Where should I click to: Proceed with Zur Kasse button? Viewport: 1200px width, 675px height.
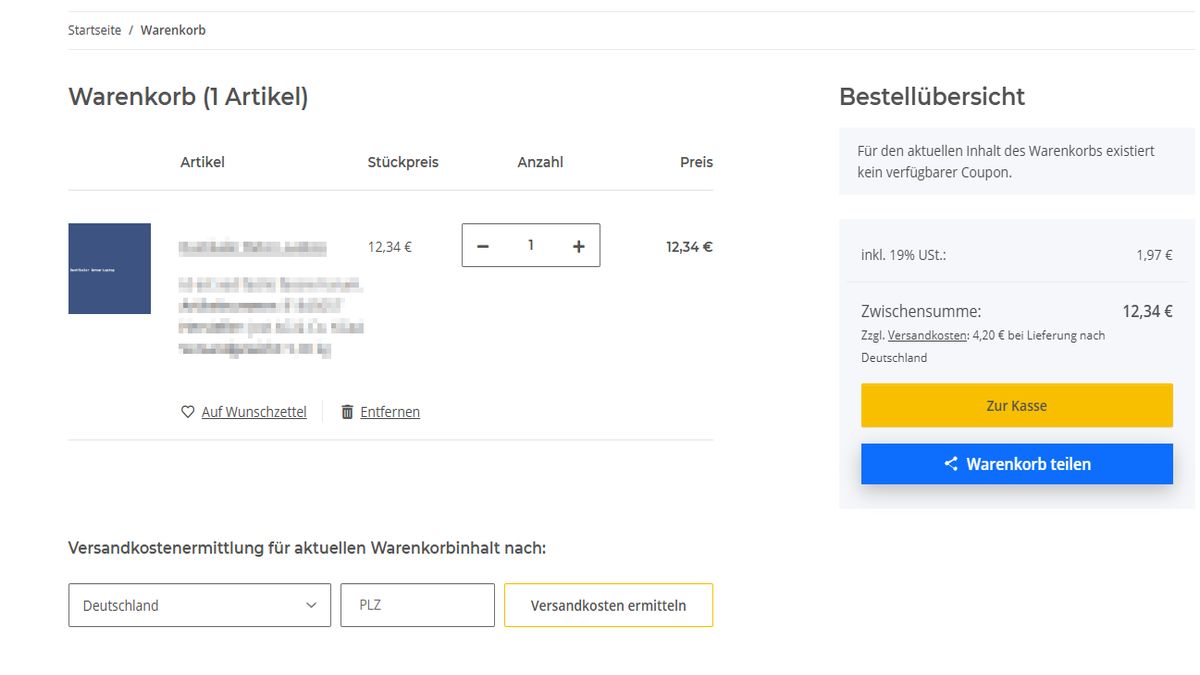[1016, 406]
